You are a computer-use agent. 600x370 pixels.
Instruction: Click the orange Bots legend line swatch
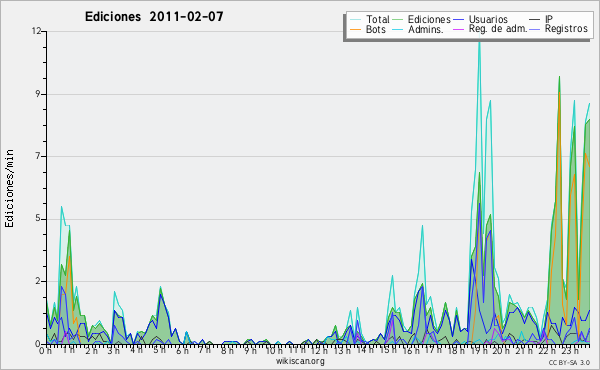pos(355,29)
